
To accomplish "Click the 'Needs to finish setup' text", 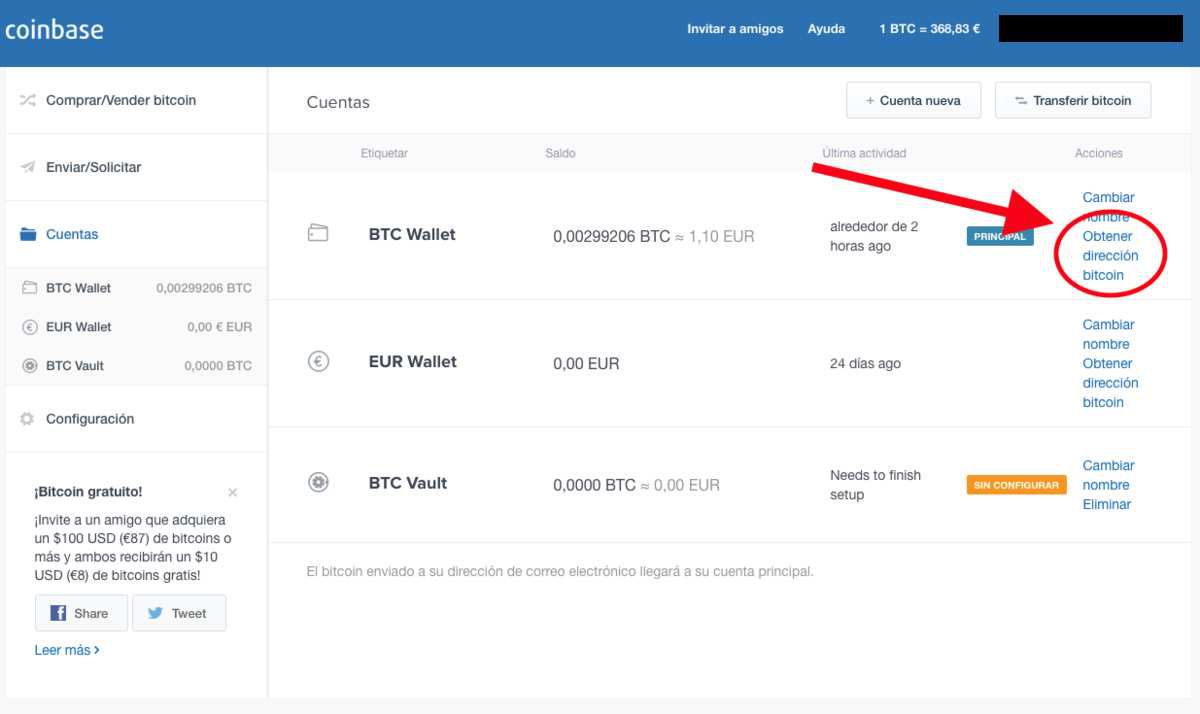I will [875, 485].
